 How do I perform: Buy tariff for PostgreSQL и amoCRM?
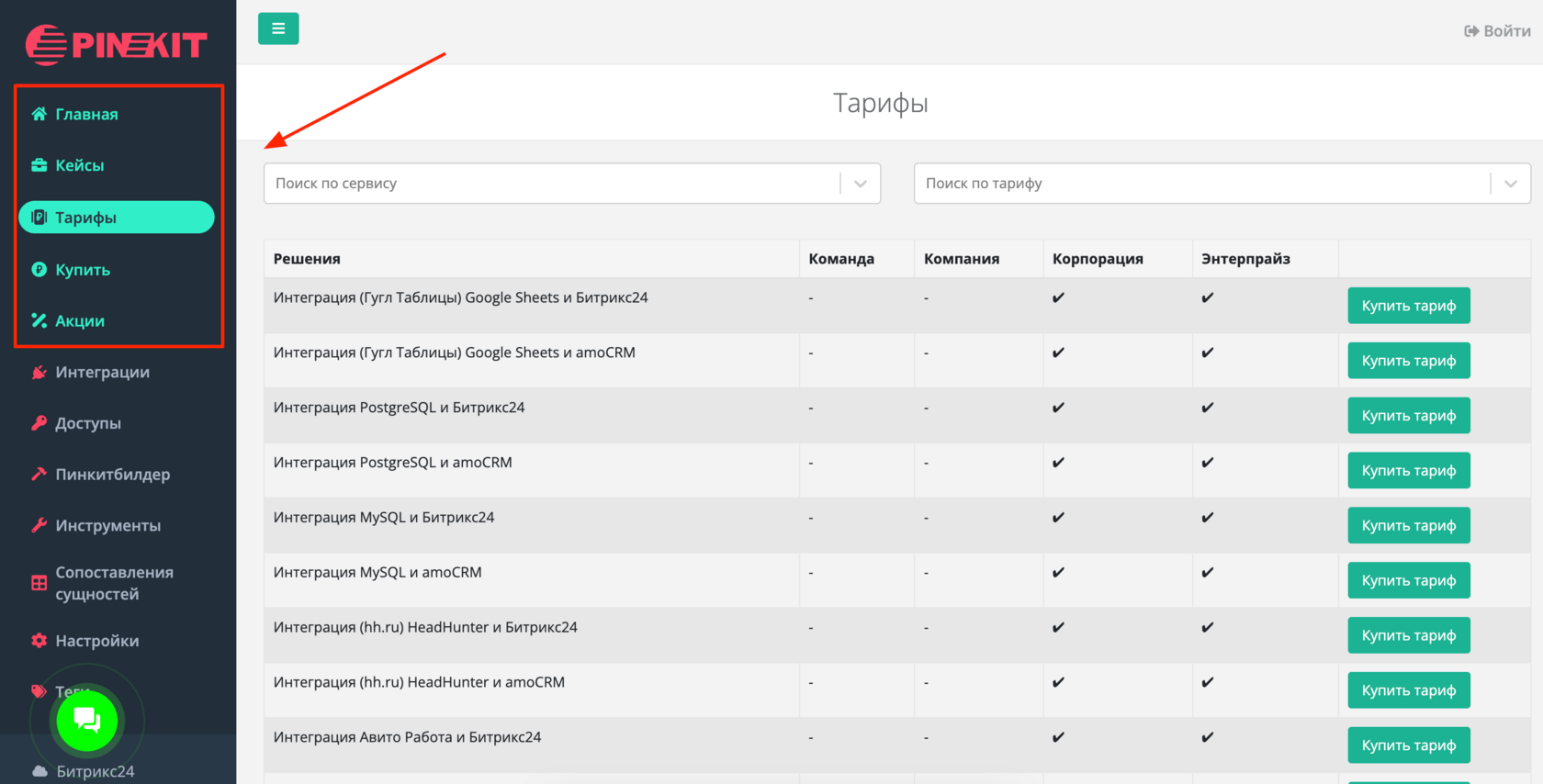coord(1409,471)
